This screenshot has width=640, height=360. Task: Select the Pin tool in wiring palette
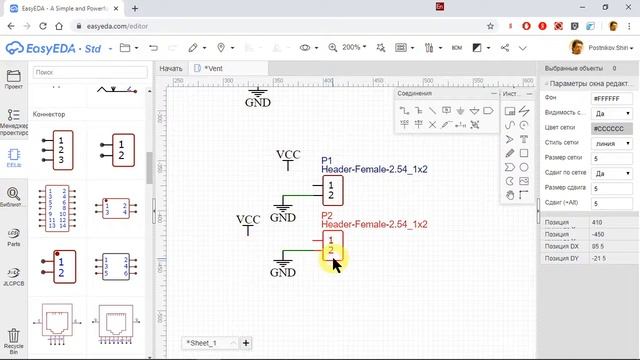pyautogui.click(x=460, y=124)
